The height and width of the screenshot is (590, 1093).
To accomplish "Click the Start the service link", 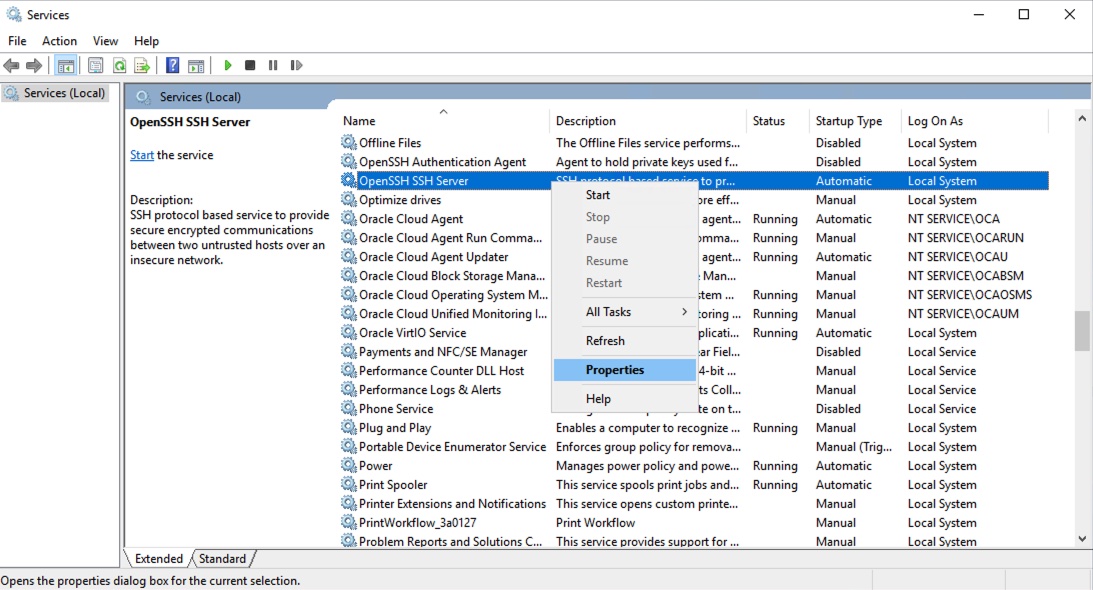I will click(x=142, y=154).
